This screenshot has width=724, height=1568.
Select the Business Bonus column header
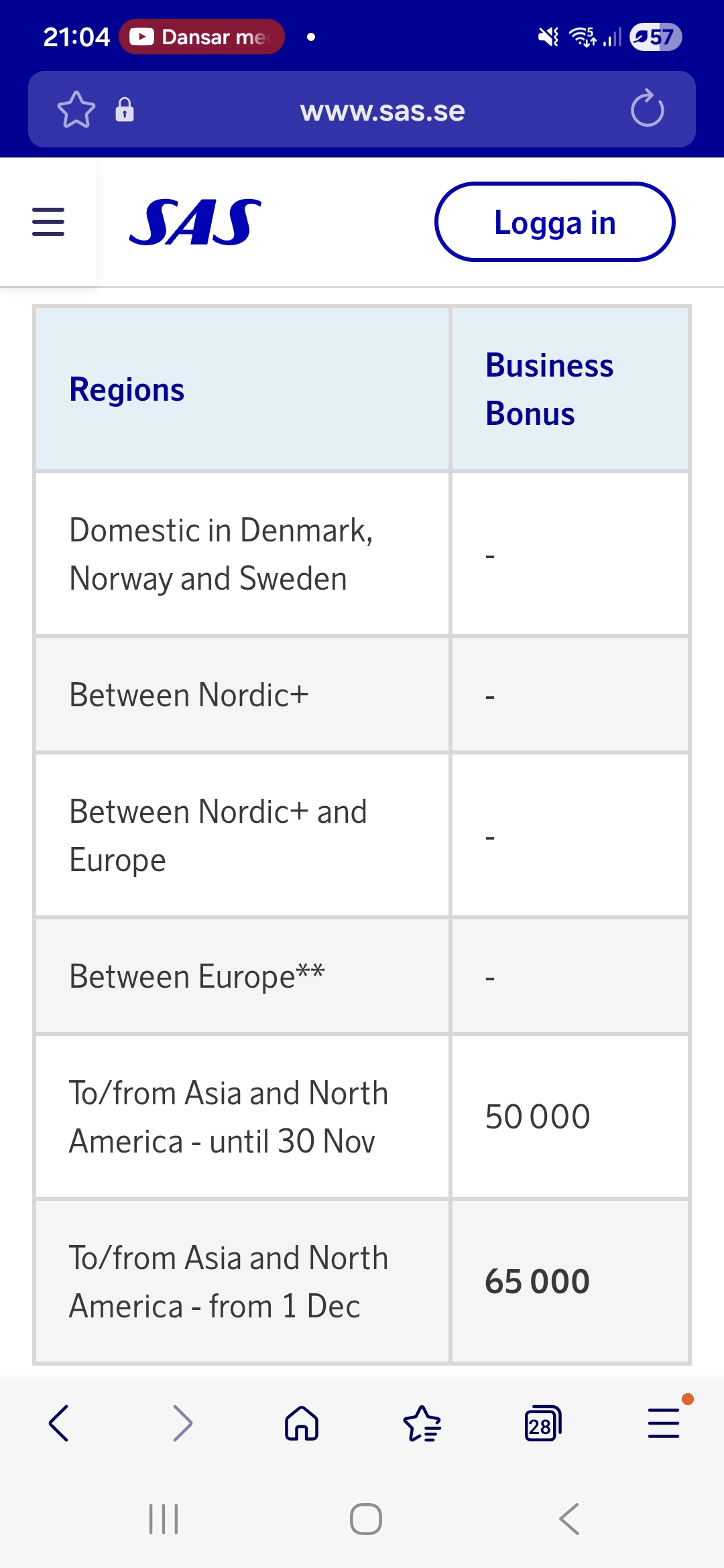[x=549, y=389]
